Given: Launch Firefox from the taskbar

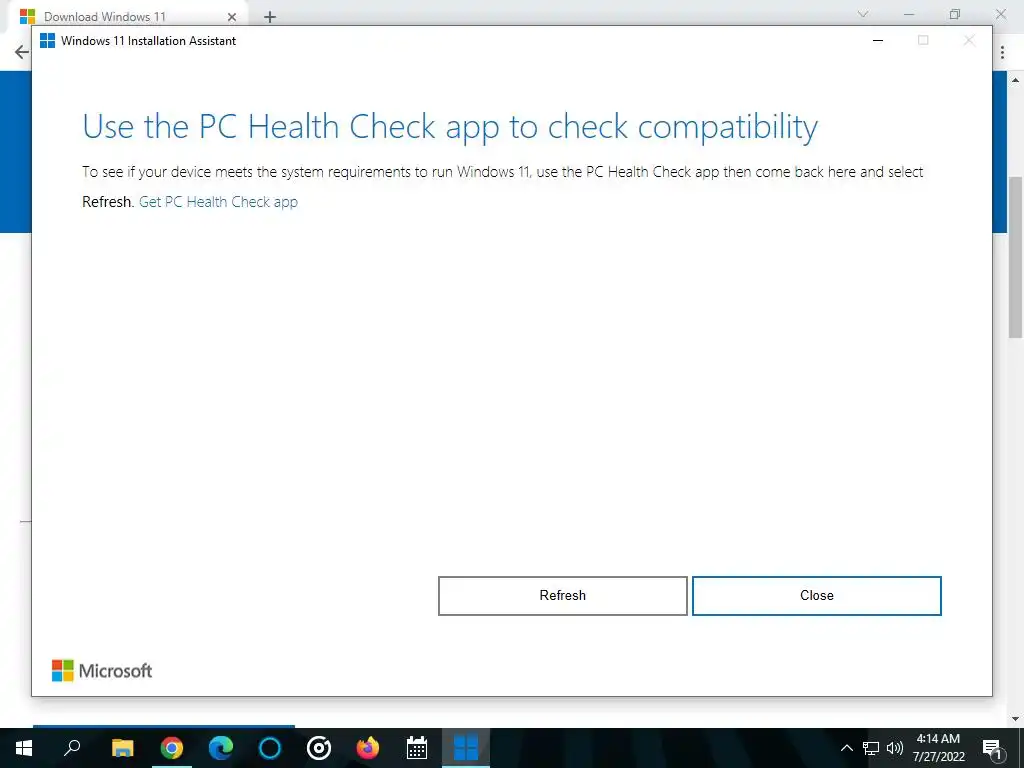Looking at the screenshot, I should click(x=368, y=748).
